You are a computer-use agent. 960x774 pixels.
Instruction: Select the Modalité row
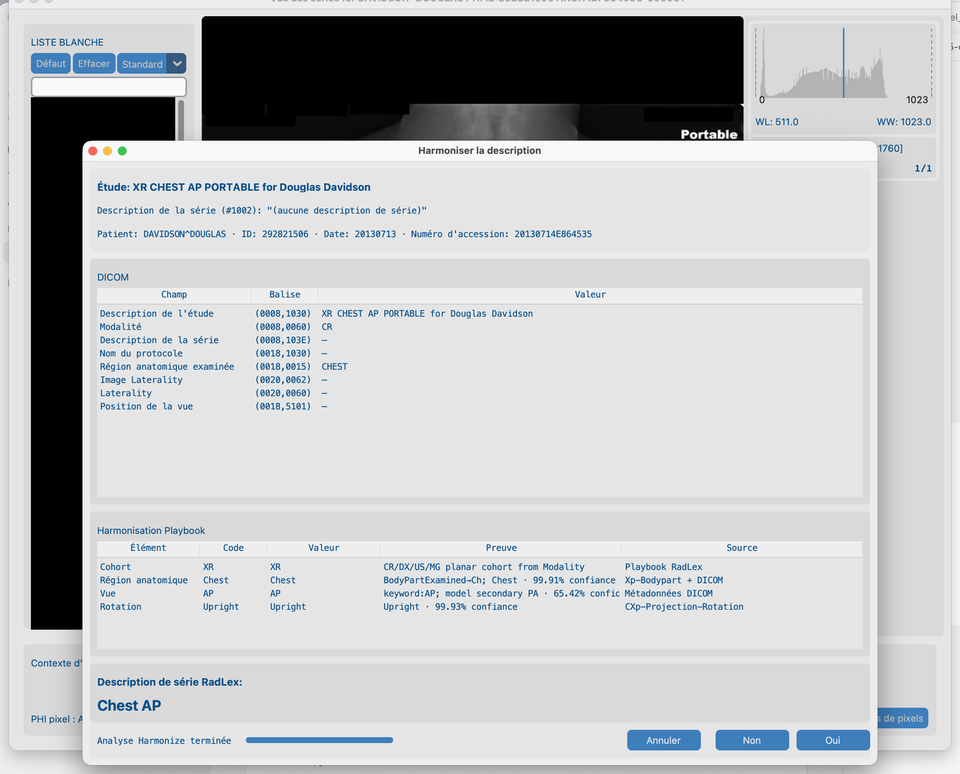click(479, 327)
